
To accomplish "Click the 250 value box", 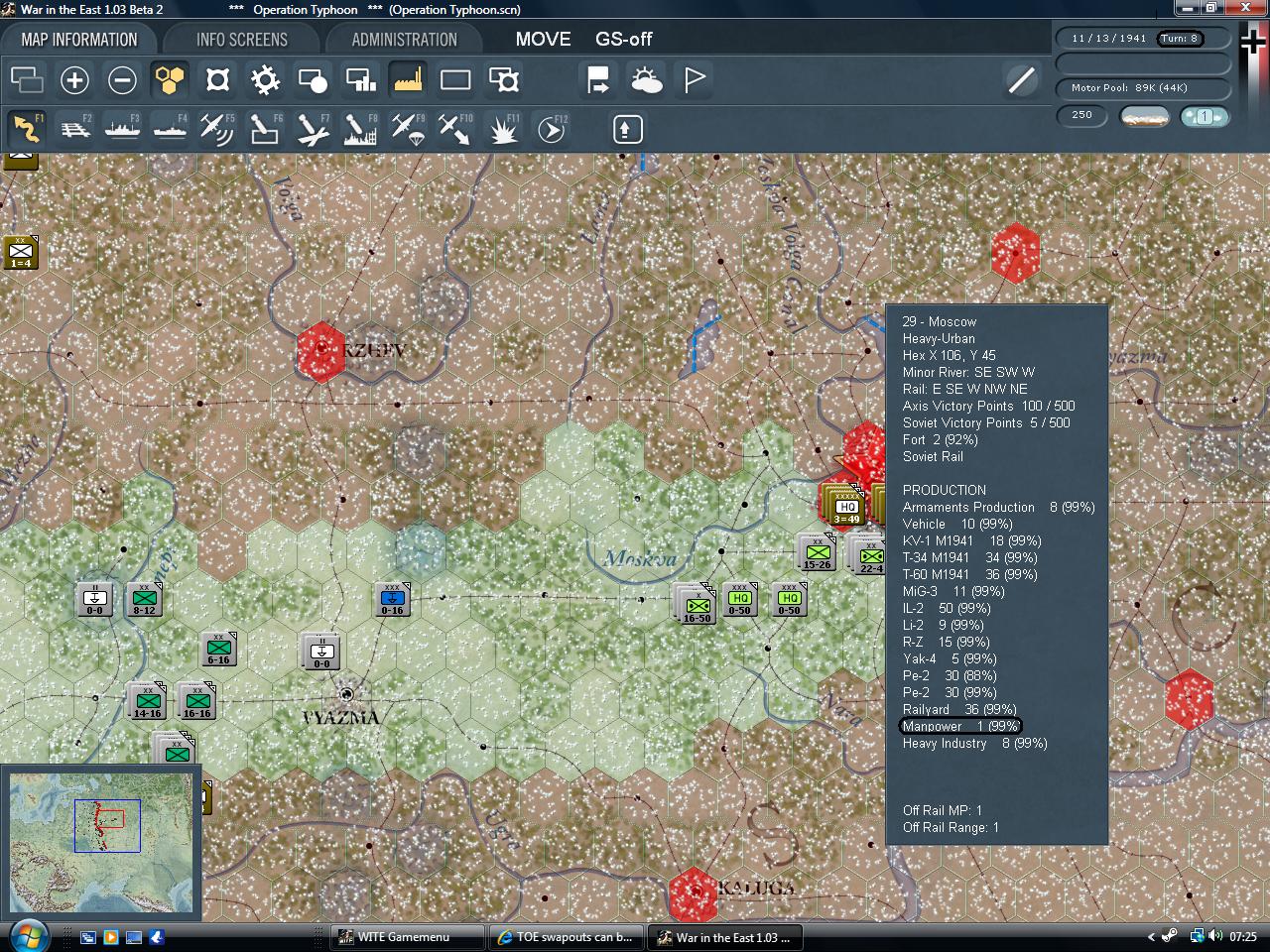I will [x=1082, y=115].
